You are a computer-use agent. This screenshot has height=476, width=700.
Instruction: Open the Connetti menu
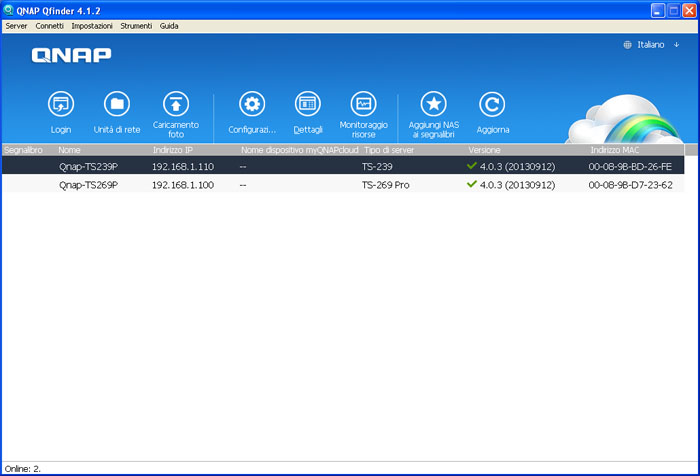49,25
